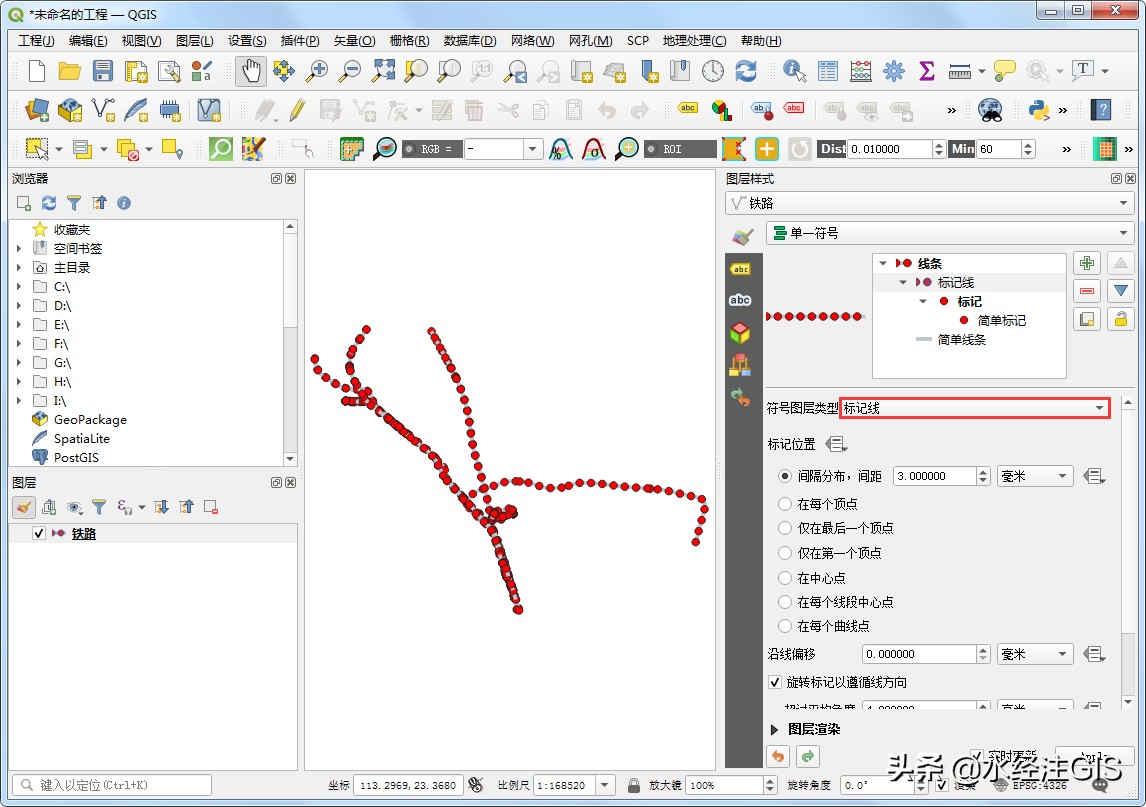Open the 图层(L) menu

[x=194, y=41]
